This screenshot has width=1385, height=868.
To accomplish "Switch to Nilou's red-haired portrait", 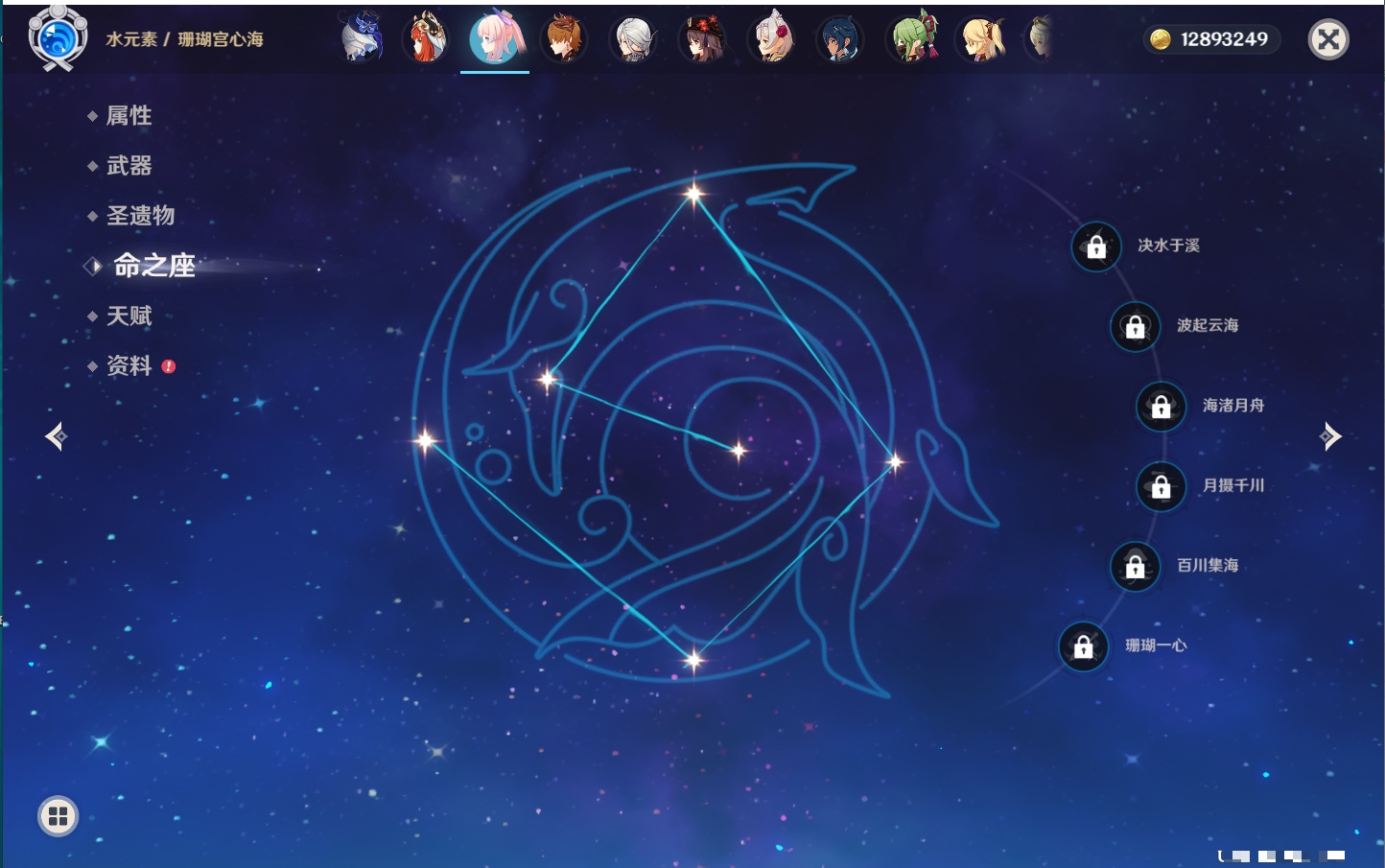I will (427, 39).
